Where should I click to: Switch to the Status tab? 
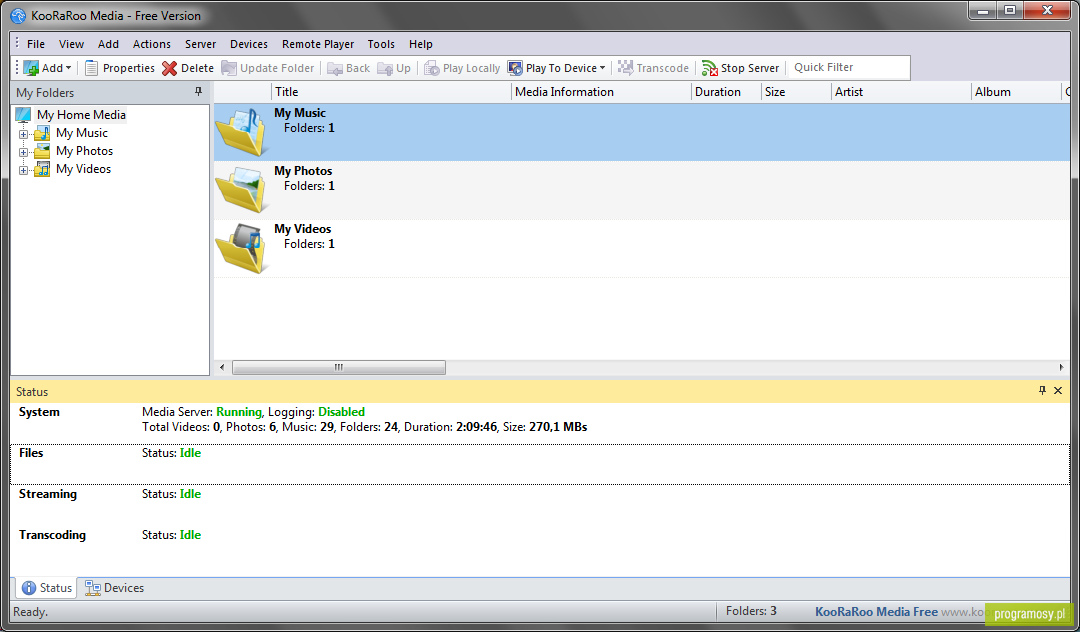(47, 588)
